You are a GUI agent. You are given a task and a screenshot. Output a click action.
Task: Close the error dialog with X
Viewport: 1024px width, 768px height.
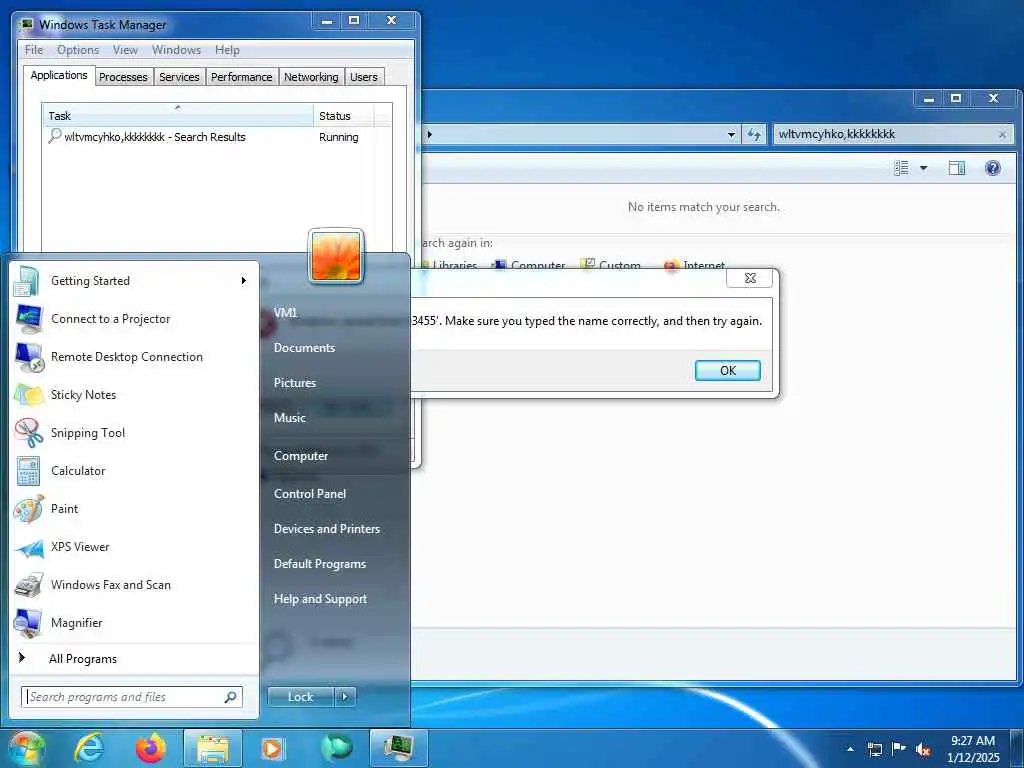pos(750,278)
